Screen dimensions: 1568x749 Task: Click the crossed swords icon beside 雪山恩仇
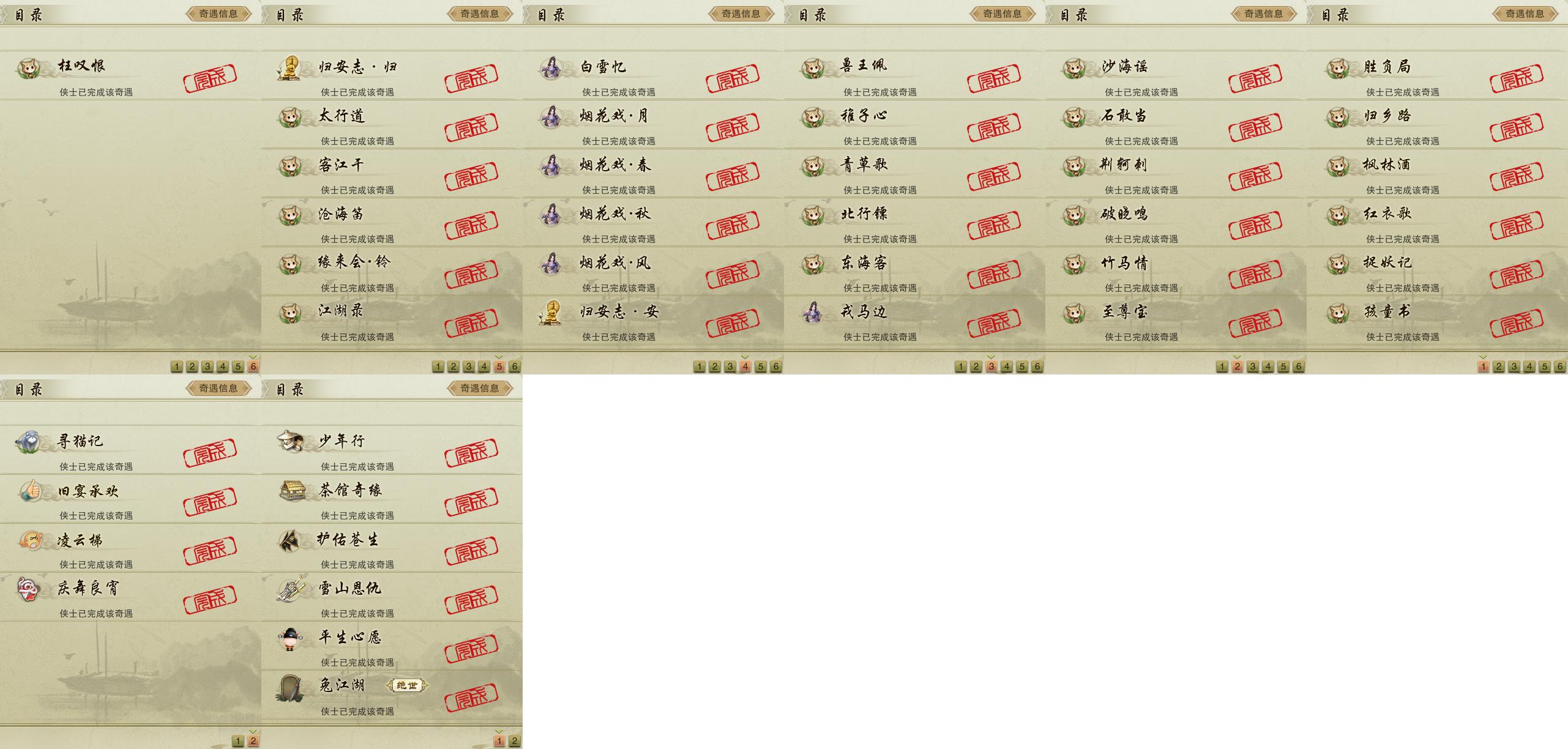click(x=291, y=589)
